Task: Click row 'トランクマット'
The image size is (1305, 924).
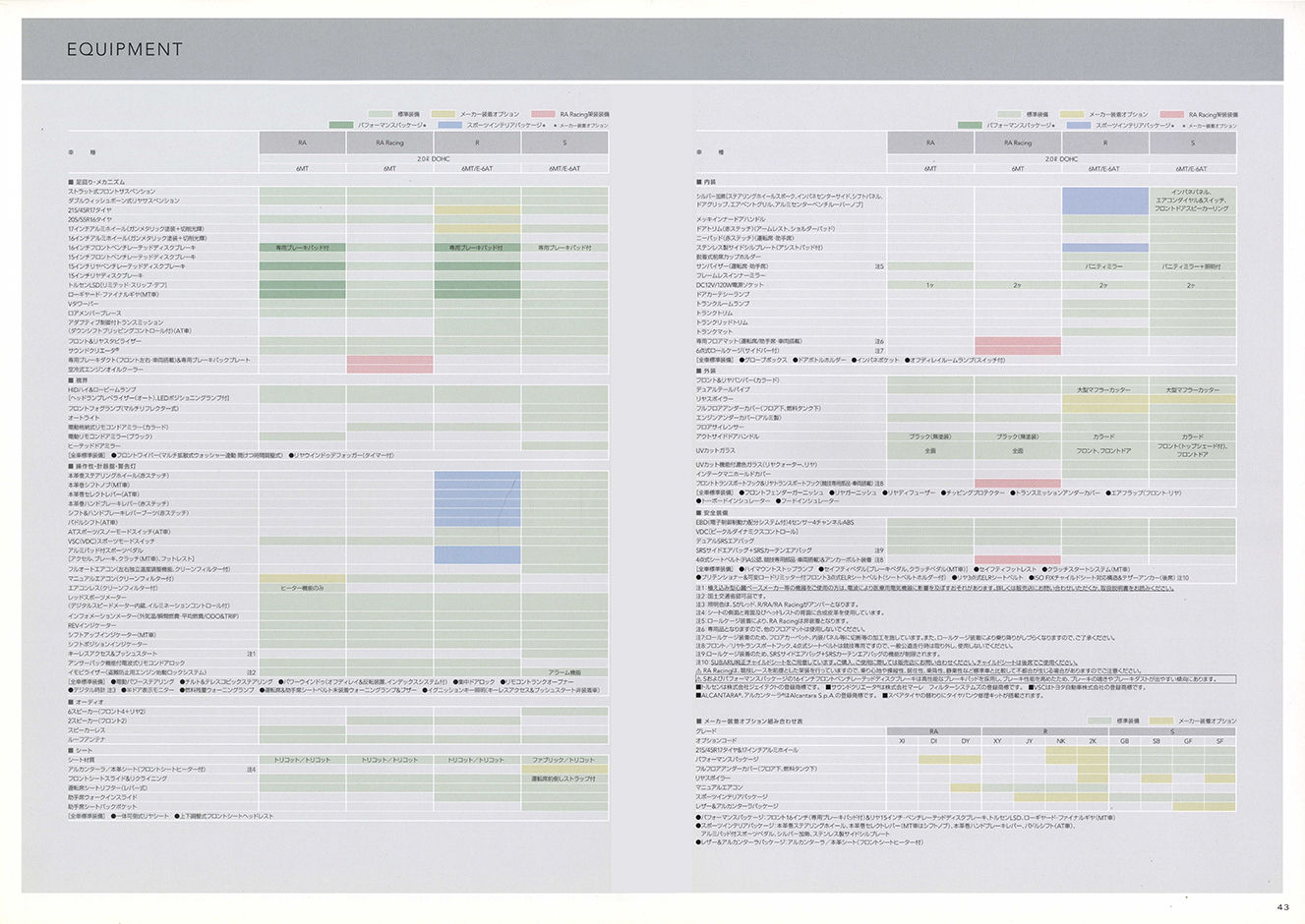Action: click(966, 331)
